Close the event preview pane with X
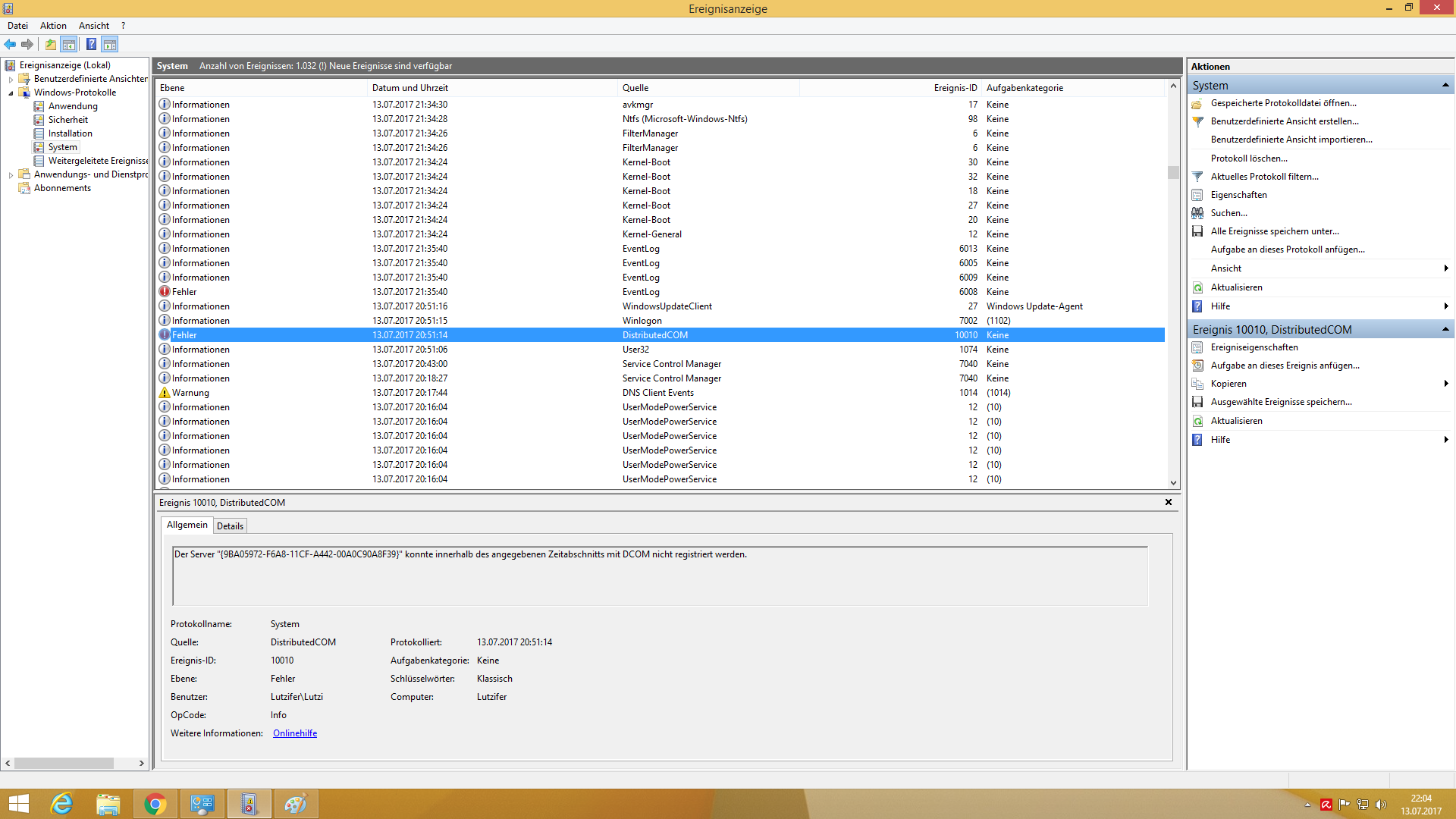The width and height of the screenshot is (1456, 819). [1169, 502]
